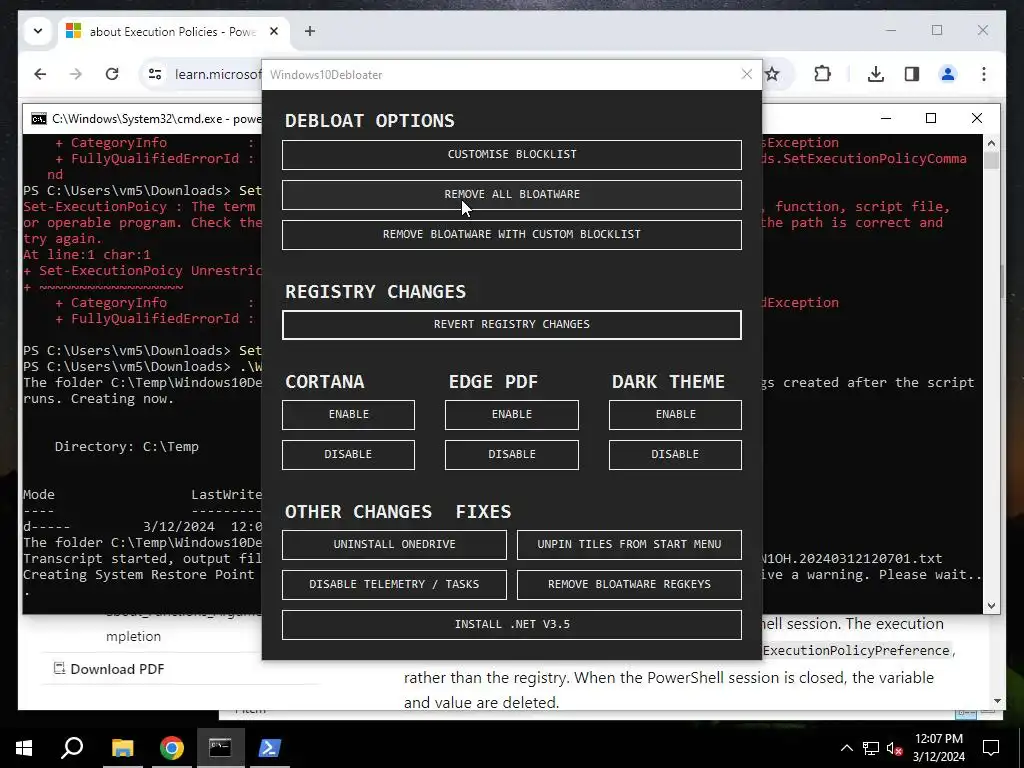Reload the Chrome page
Screen dimensions: 1024x768
pos(112,74)
